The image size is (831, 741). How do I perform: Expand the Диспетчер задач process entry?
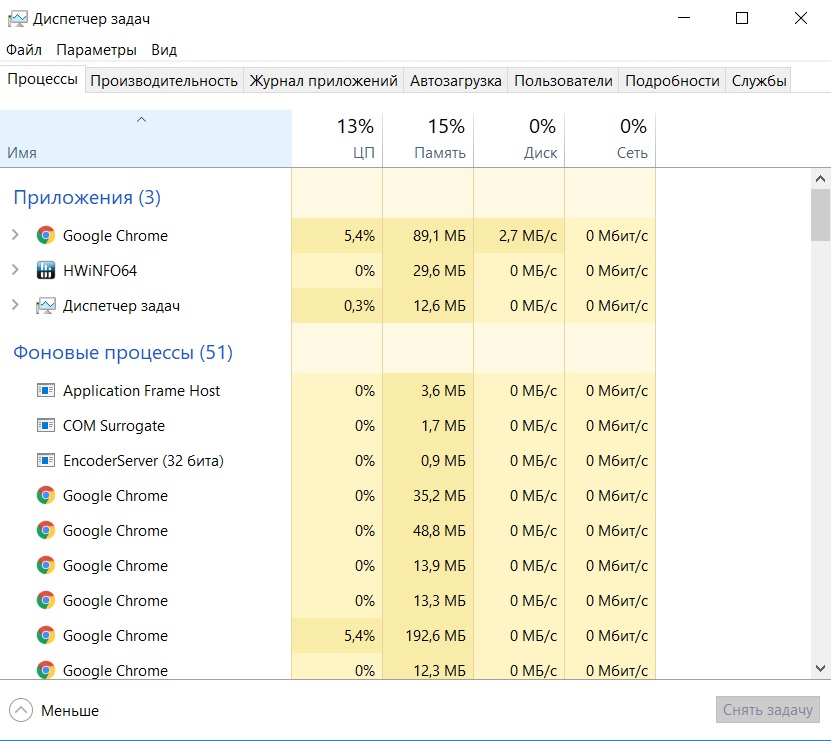pyautogui.click(x=15, y=306)
